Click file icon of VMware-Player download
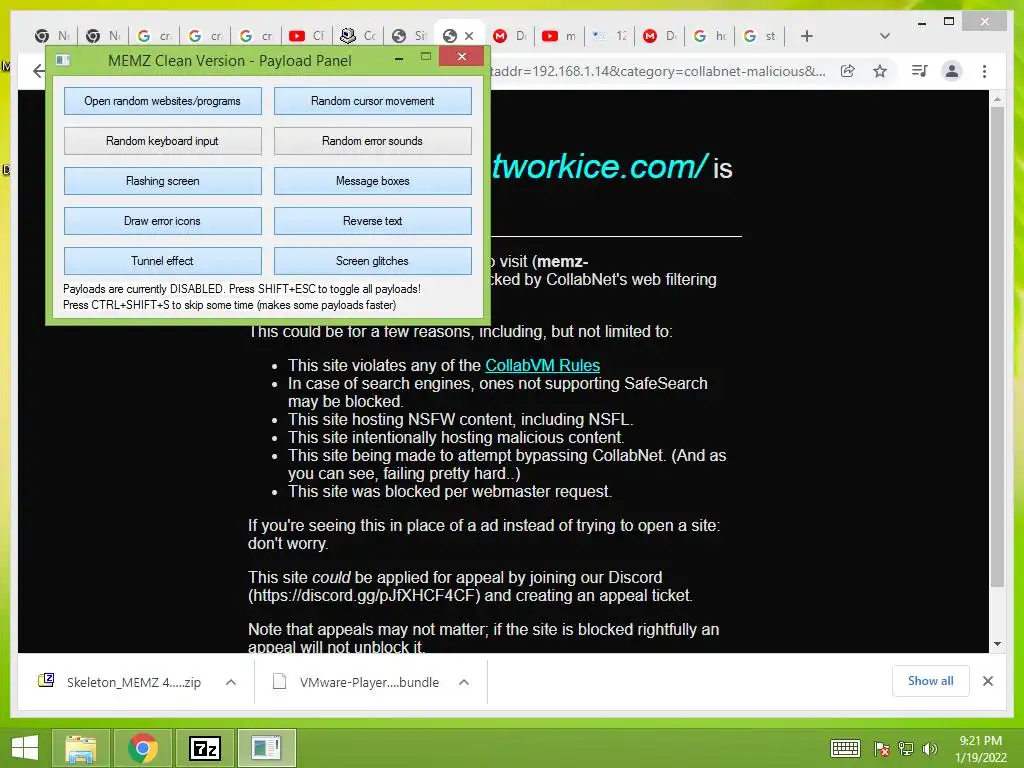Viewport: 1024px width, 768px height. (280, 681)
